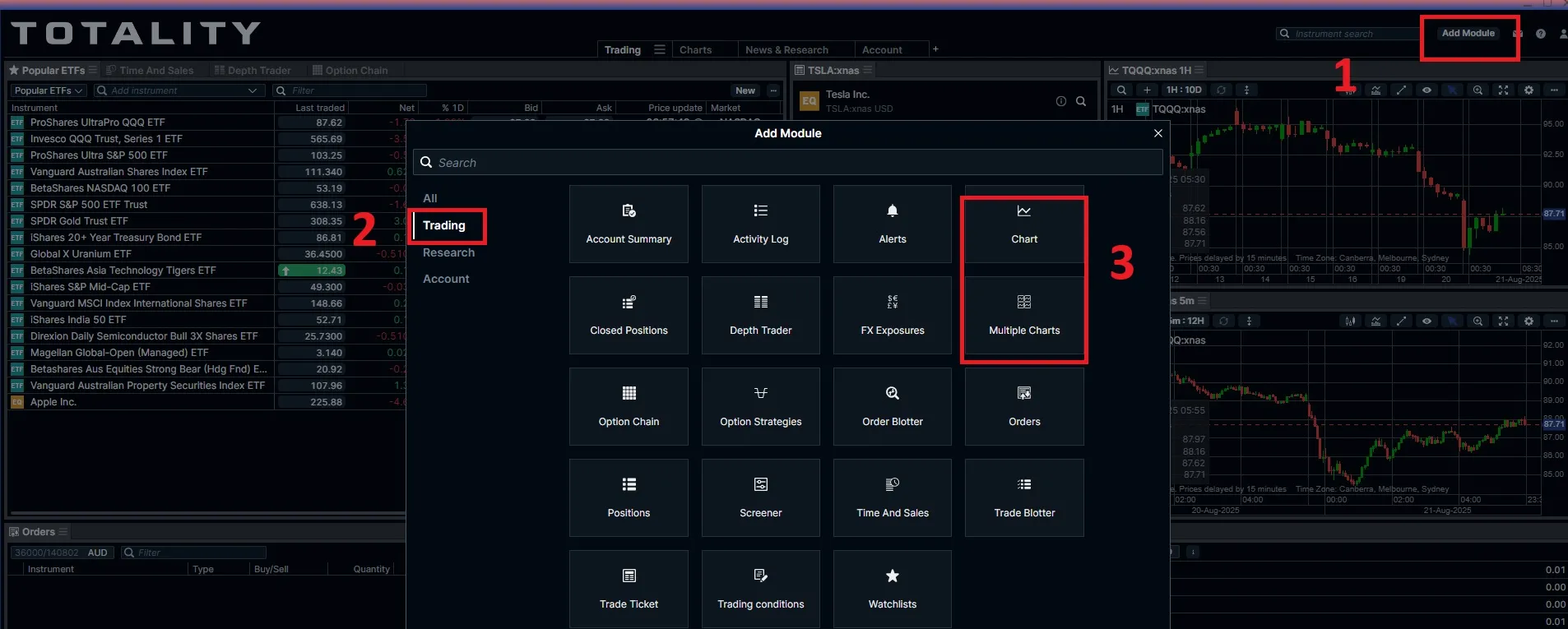Expand the Popular ETFs watchlist dropdown
The width and height of the screenshot is (1568, 629).
click(x=49, y=90)
